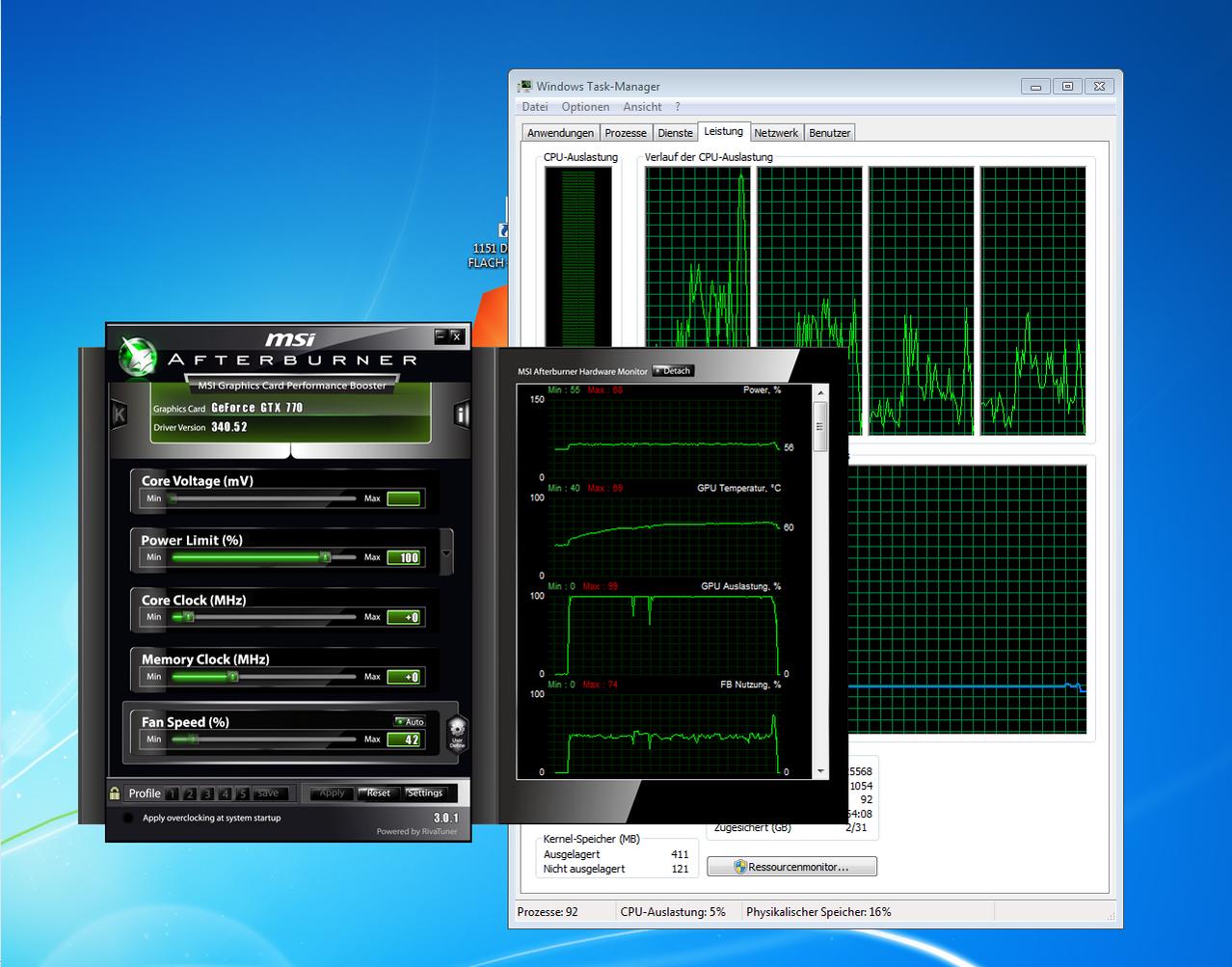
Task: Toggle Auto fan speed mode
Action: 410,721
